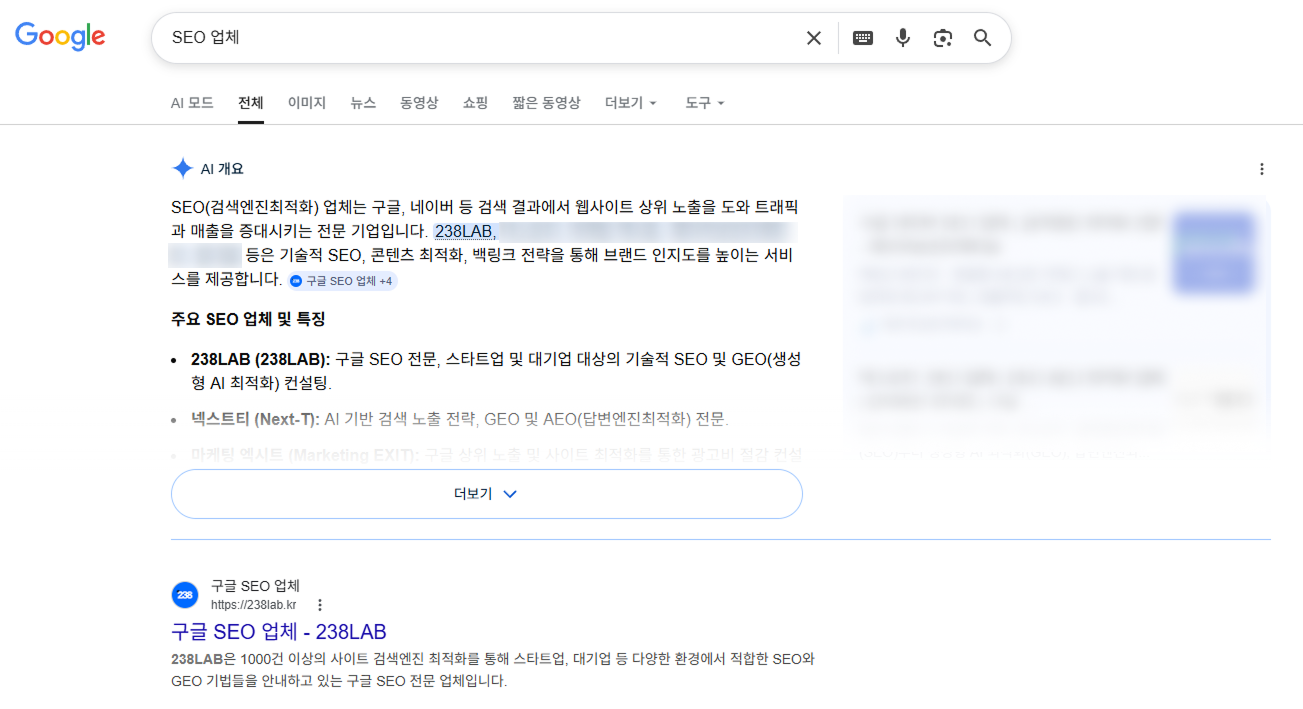
Task: Click the search magnifier icon
Action: point(981,37)
